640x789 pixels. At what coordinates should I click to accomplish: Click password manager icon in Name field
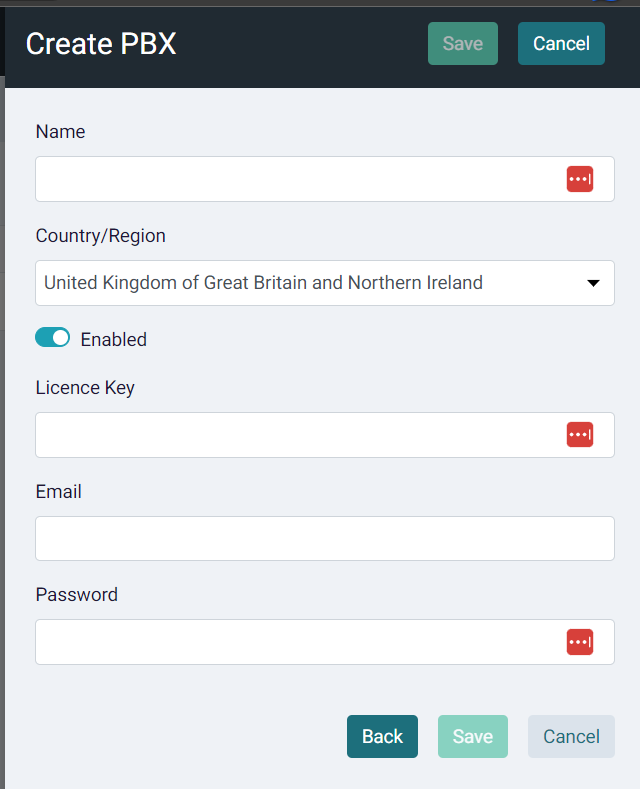[580, 179]
